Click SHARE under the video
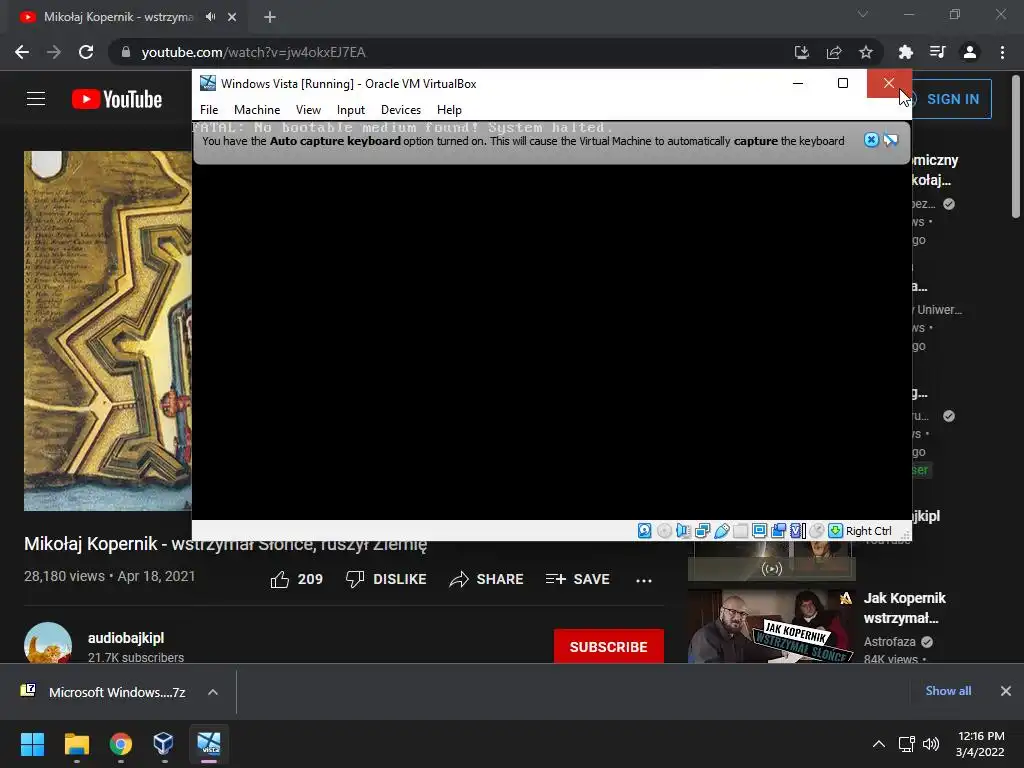This screenshot has height=768, width=1024. tap(487, 579)
